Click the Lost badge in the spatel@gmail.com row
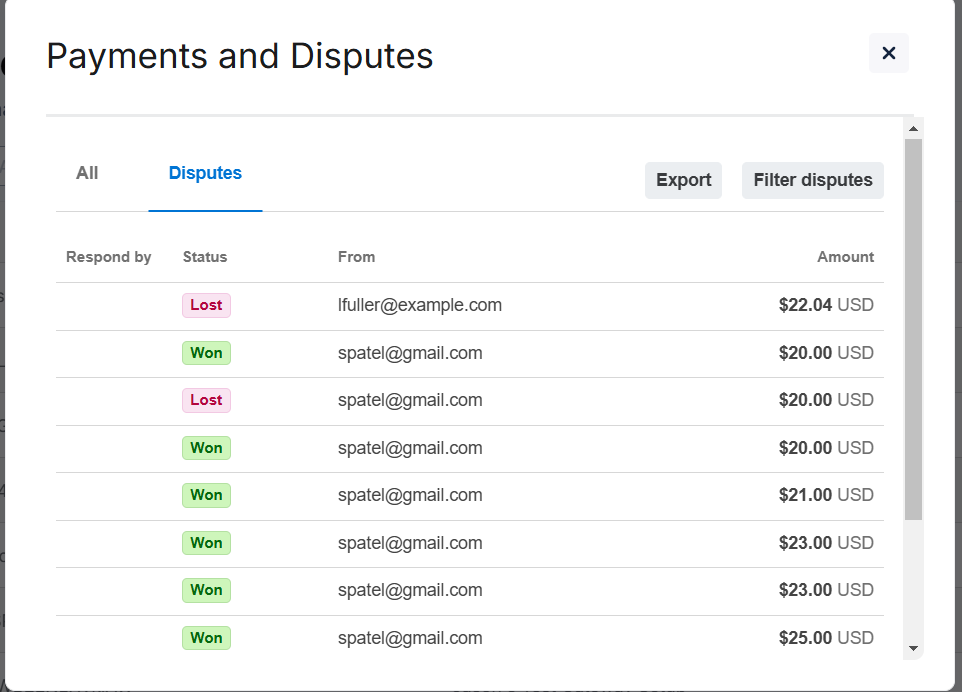Screen dimensions: 962x692 pyautogui.click(x=206, y=400)
